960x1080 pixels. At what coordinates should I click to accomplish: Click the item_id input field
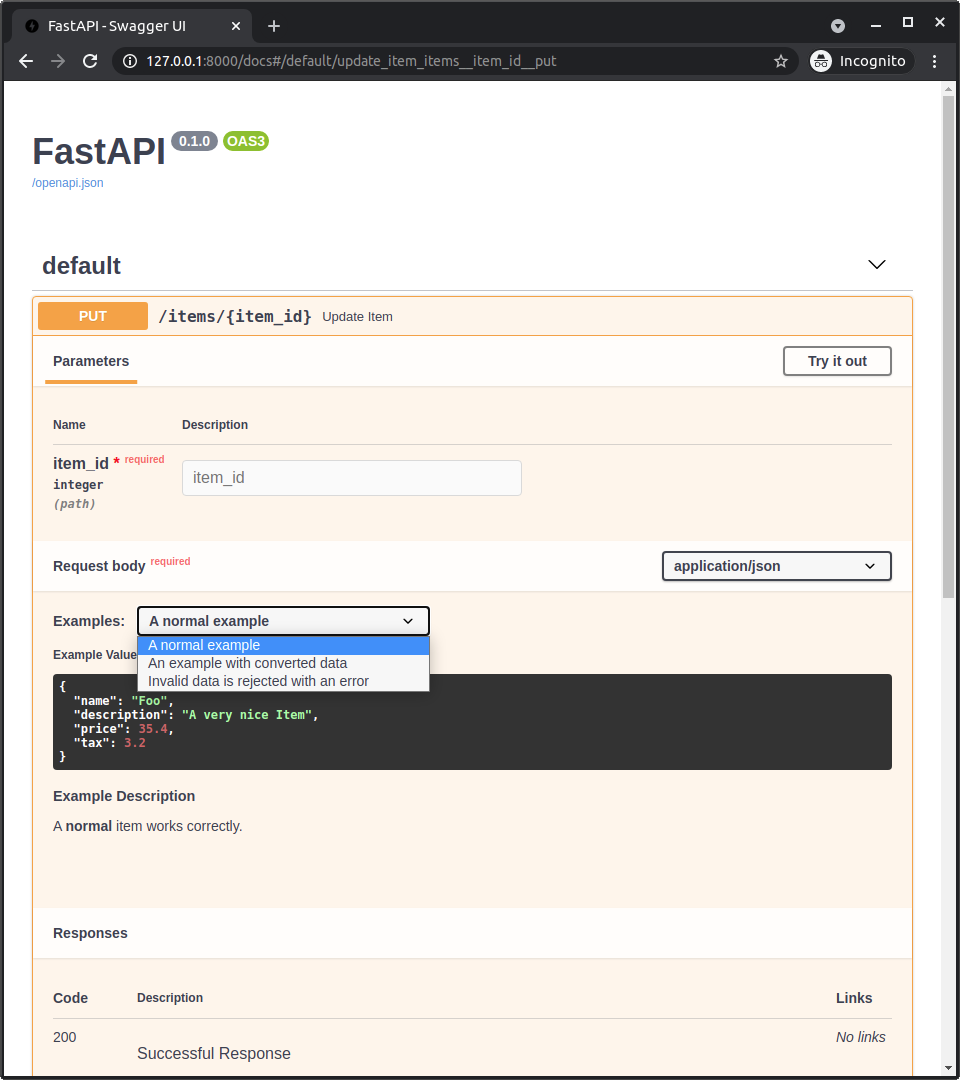351,478
